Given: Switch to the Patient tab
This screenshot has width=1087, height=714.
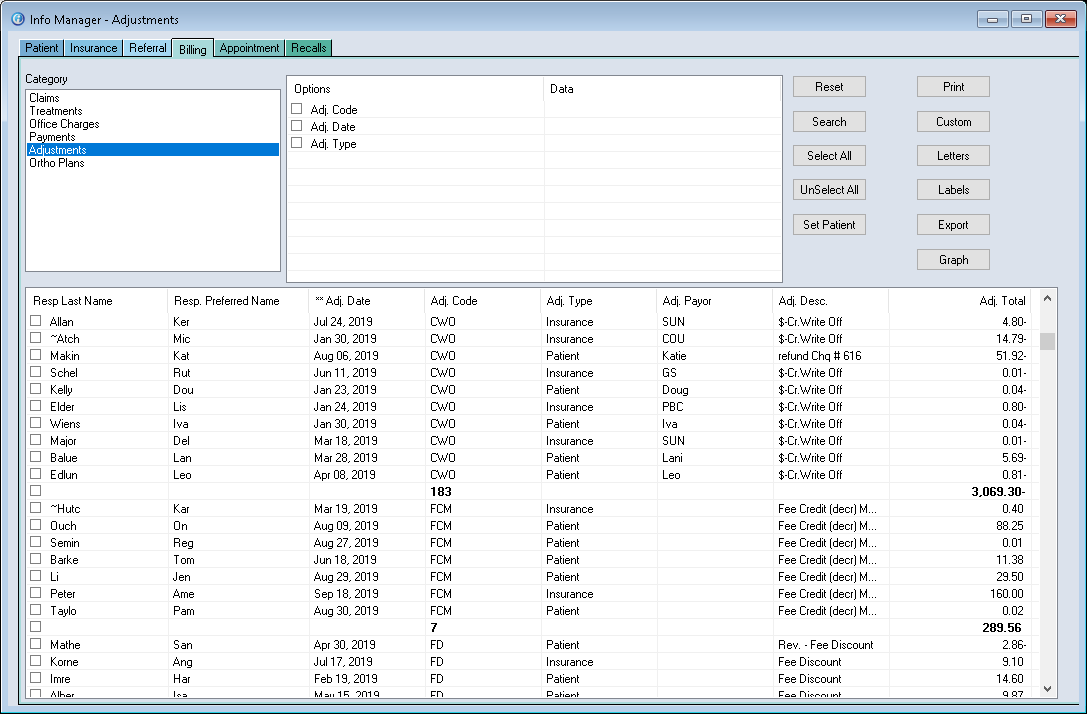Looking at the screenshot, I should pos(42,48).
